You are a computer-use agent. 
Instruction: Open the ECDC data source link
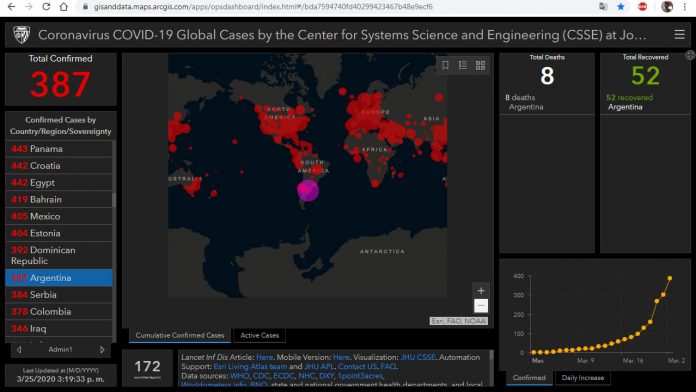(284, 376)
